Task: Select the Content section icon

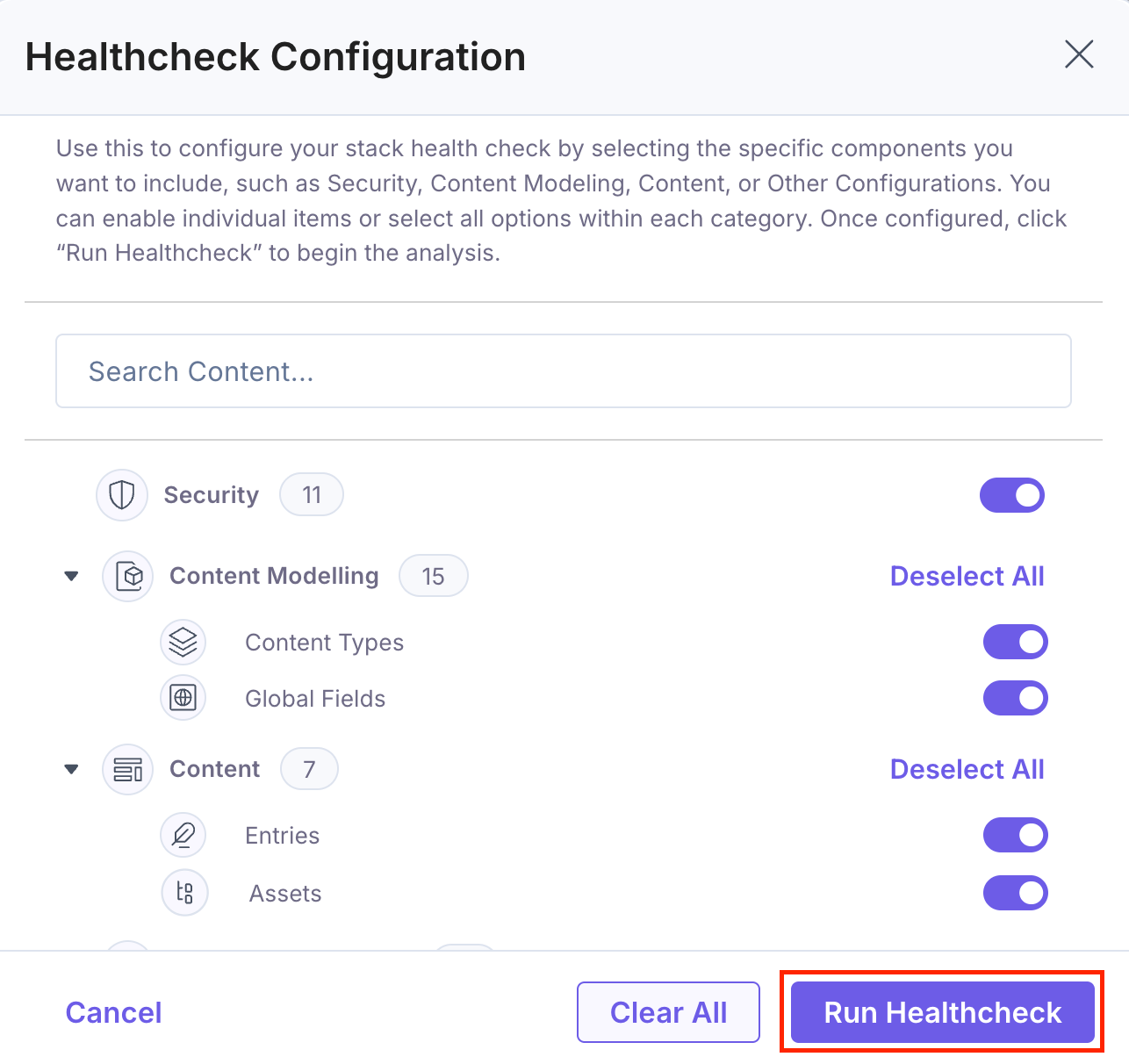Action: click(x=127, y=769)
